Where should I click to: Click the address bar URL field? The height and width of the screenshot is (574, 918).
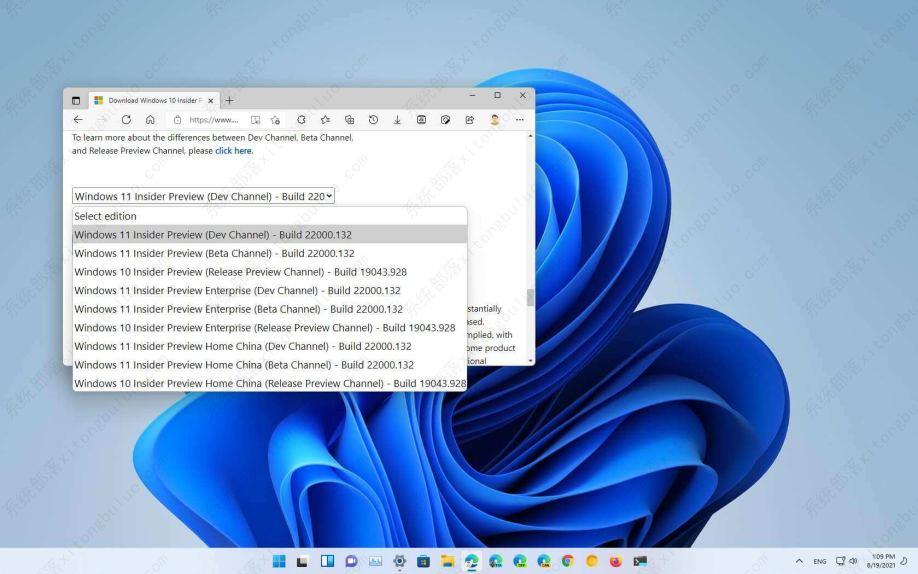(213, 119)
